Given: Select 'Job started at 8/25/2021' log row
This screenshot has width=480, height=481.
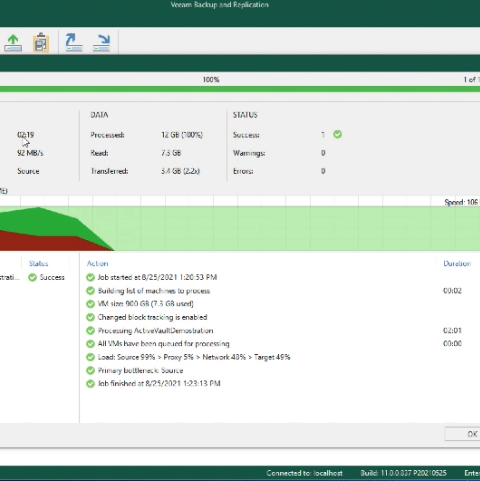Looking at the screenshot, I should pos(283,277).
